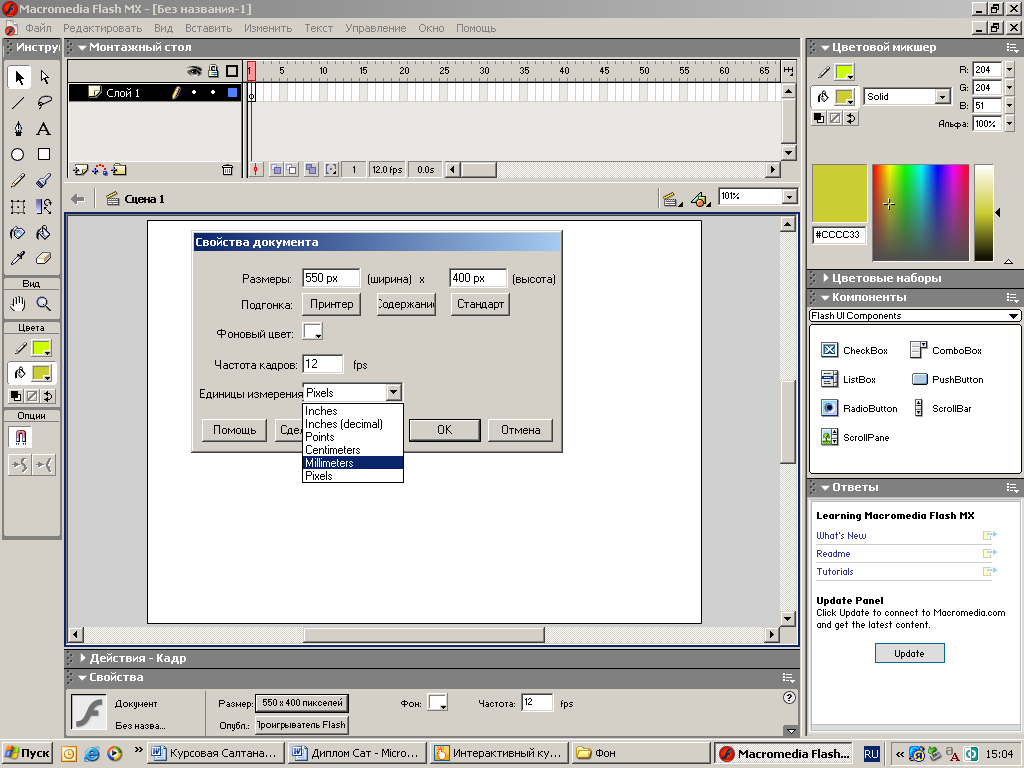Open the stage zoom 101% dropdown
This screenshot has width=1024, height=768.
pos(790,197)
